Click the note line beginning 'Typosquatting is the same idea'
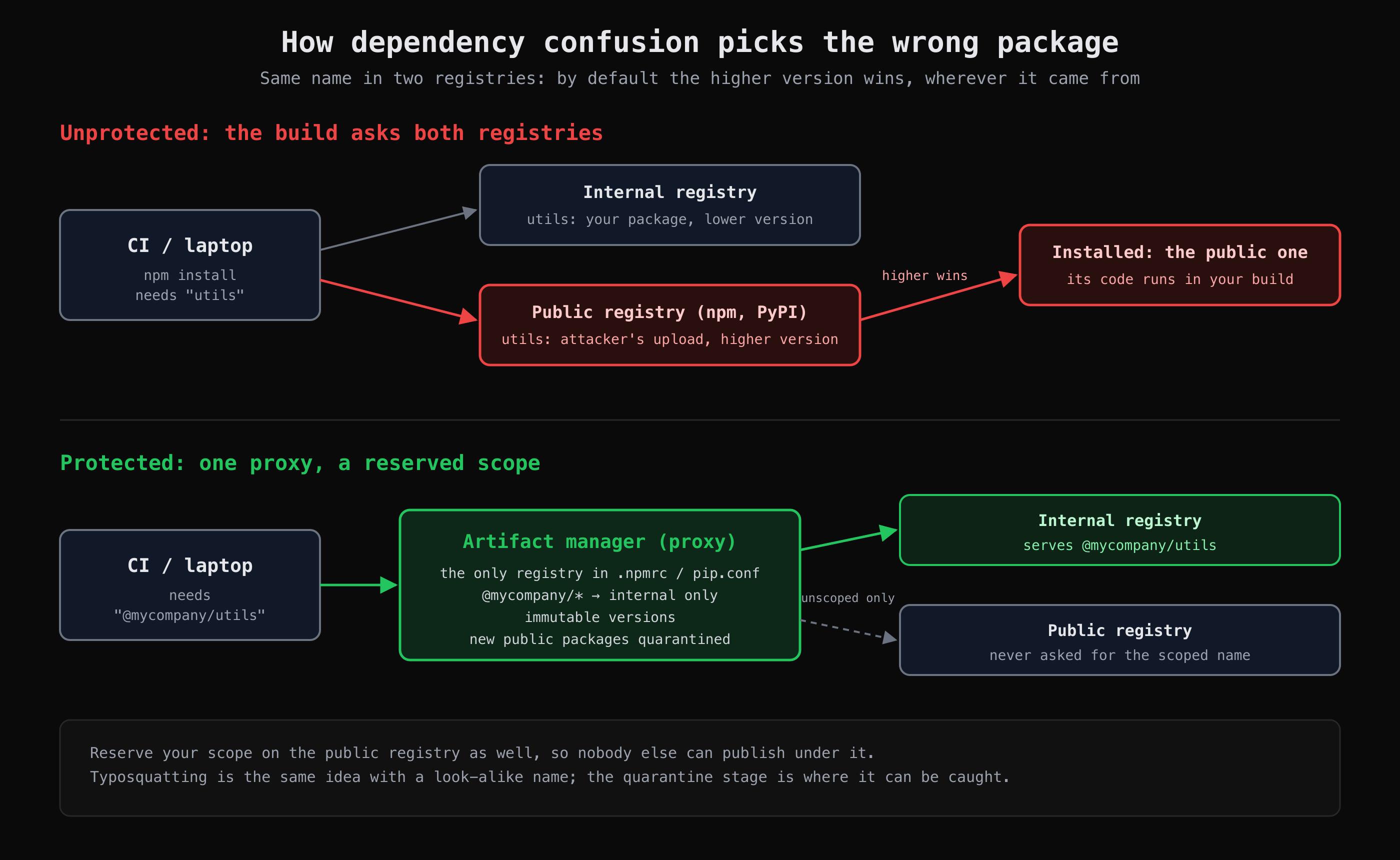The width and height of the screenshot is (1400, 860). tap(550, 777)
